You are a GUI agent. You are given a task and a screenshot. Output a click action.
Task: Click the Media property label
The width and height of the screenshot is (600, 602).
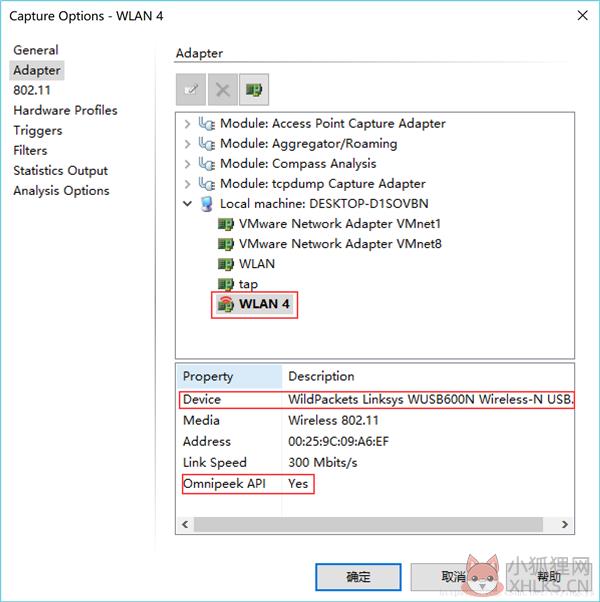[x=201, y=420]
